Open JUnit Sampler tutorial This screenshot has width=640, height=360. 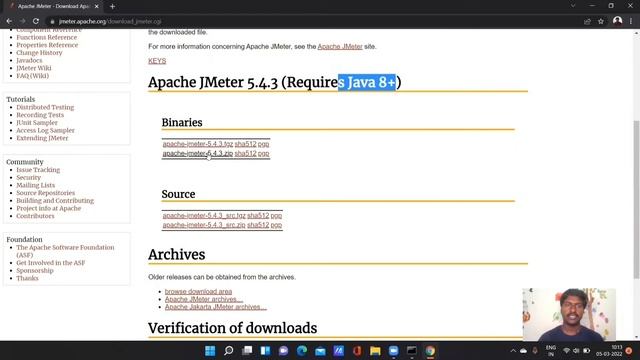pos(37,123)
